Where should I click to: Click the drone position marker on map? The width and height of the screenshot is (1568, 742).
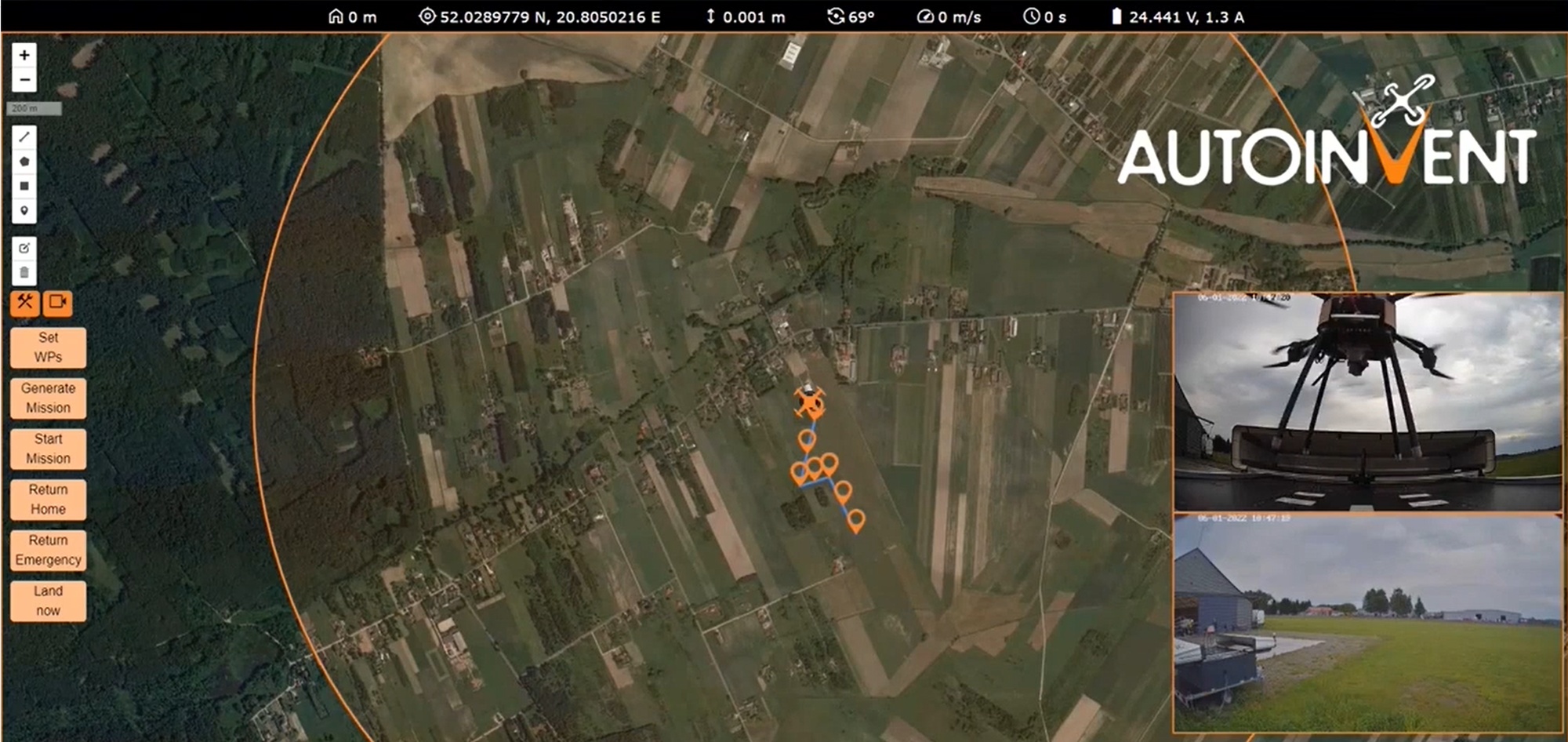pos(809,402)
